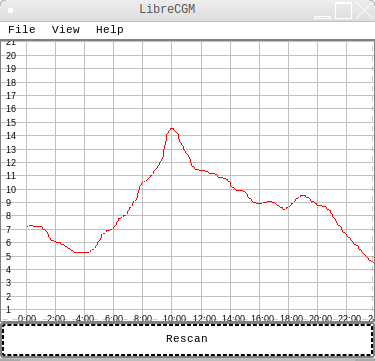Click the 1 value on the glucose axis
Image resolution: width=375 pixels, height=361 pixels.
8,310
